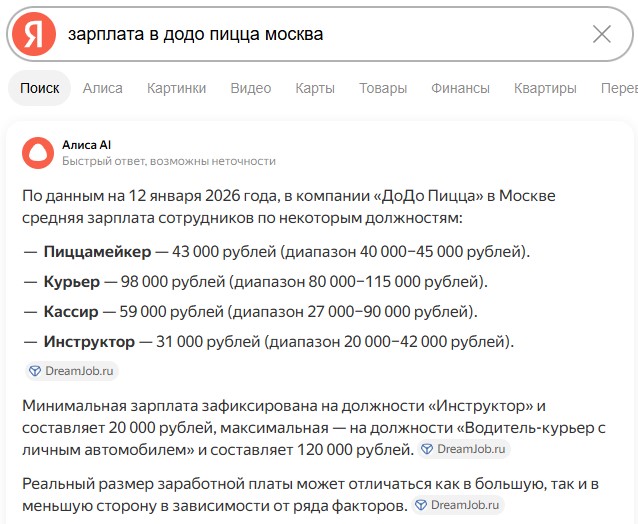This screenshot has height=524, width=638.
Task: Open DreamJob.ru source below the salary list
Action: (x=72, y=371)
